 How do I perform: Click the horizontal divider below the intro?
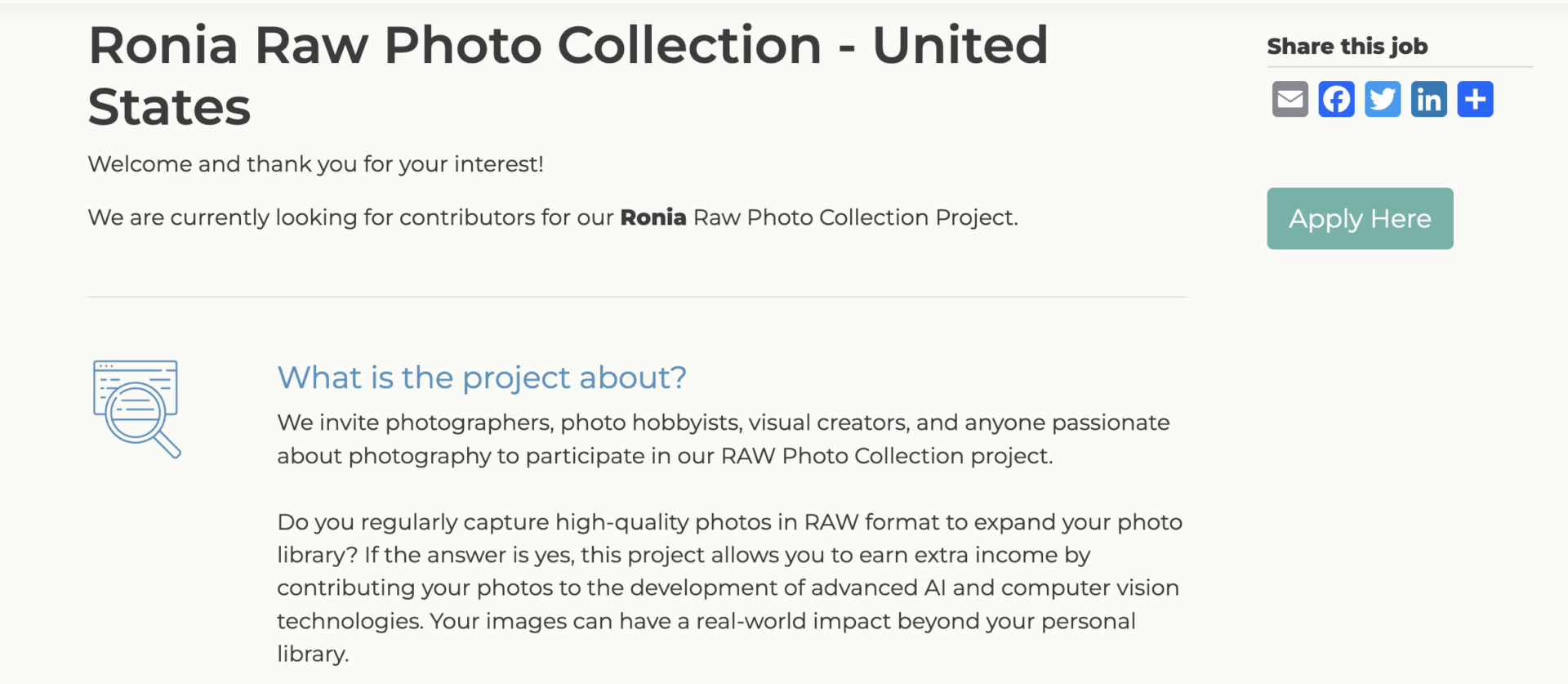pos(636,297)
